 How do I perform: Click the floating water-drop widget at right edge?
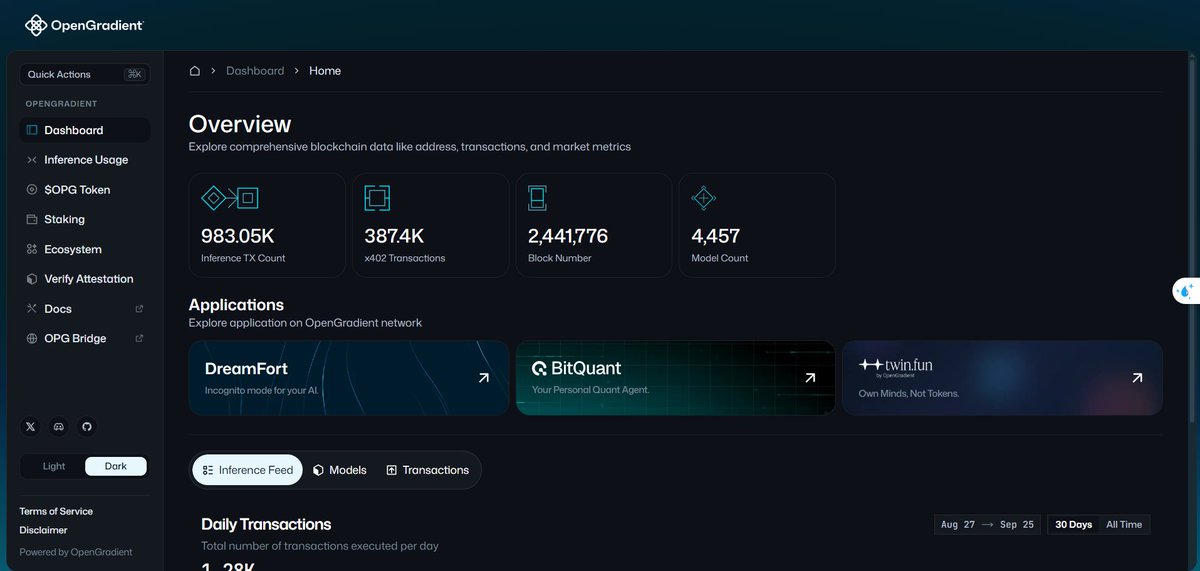[x=1186, y=291]
